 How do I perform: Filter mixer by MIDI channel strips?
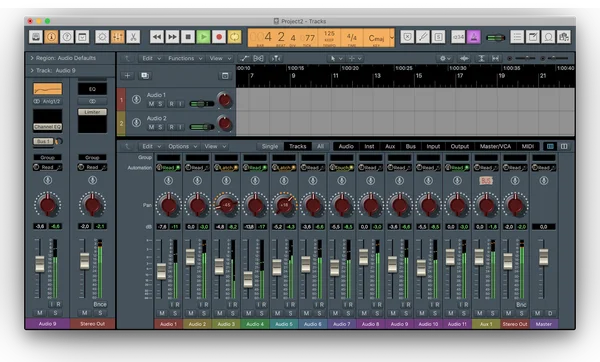[528, 147]
